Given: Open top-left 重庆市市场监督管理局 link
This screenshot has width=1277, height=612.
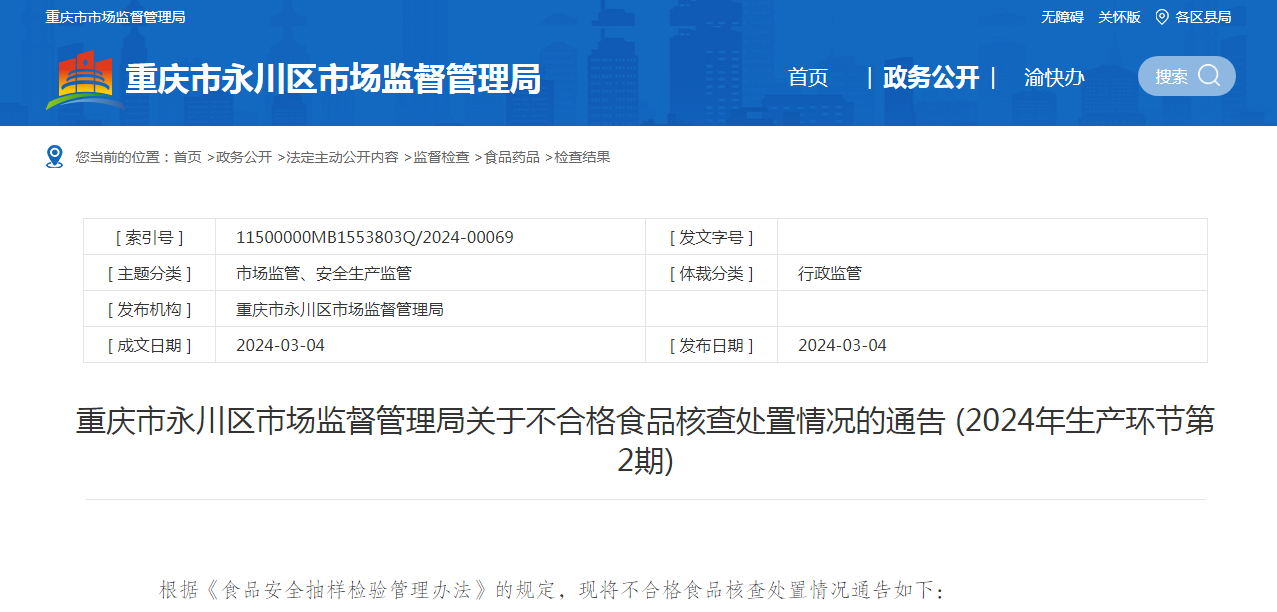Looking at the screenshot, I should point(115,17).
